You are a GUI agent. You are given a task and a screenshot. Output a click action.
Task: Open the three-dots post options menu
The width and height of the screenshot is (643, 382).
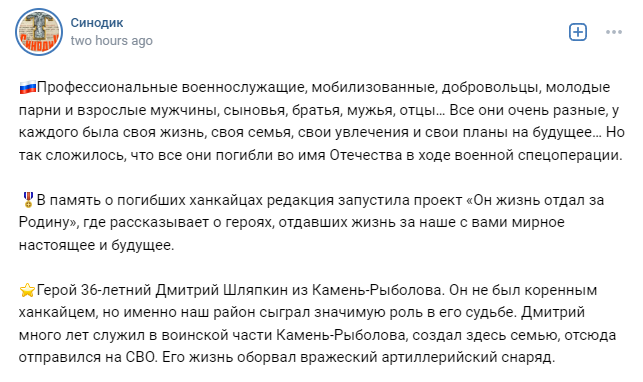[614, 32]
